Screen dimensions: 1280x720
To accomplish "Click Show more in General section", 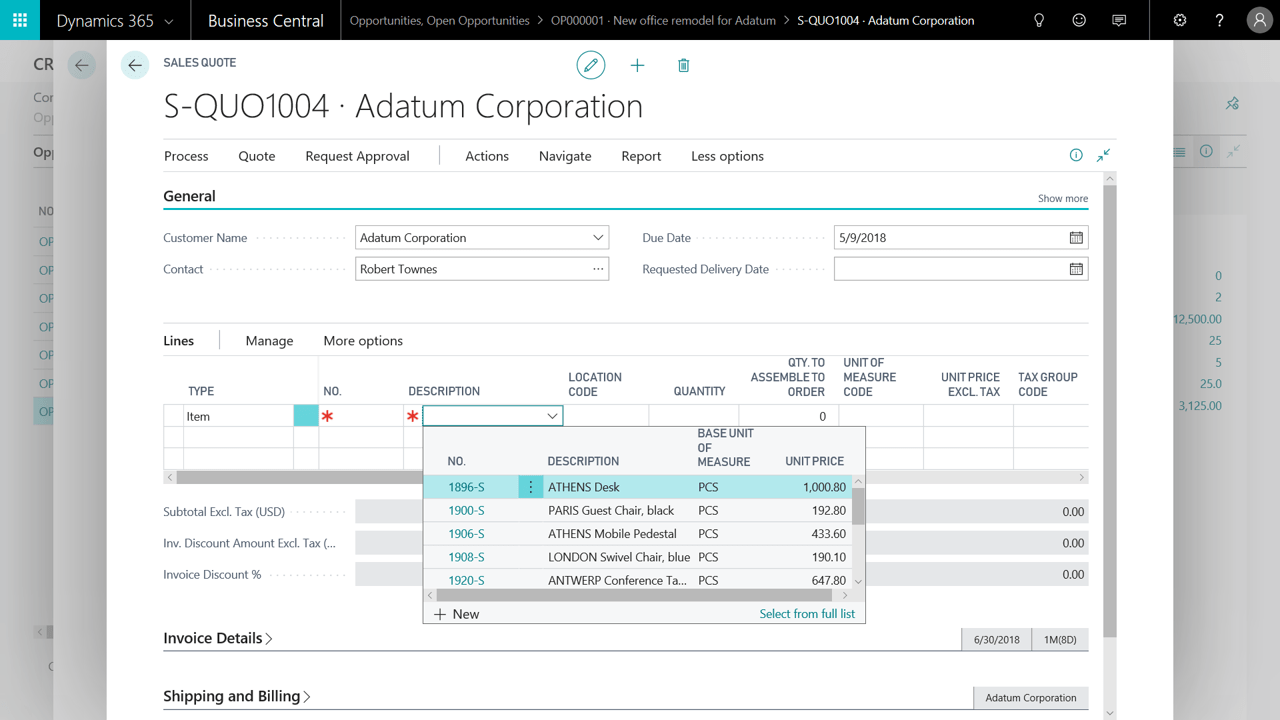I will click(x=1063, y=198).
